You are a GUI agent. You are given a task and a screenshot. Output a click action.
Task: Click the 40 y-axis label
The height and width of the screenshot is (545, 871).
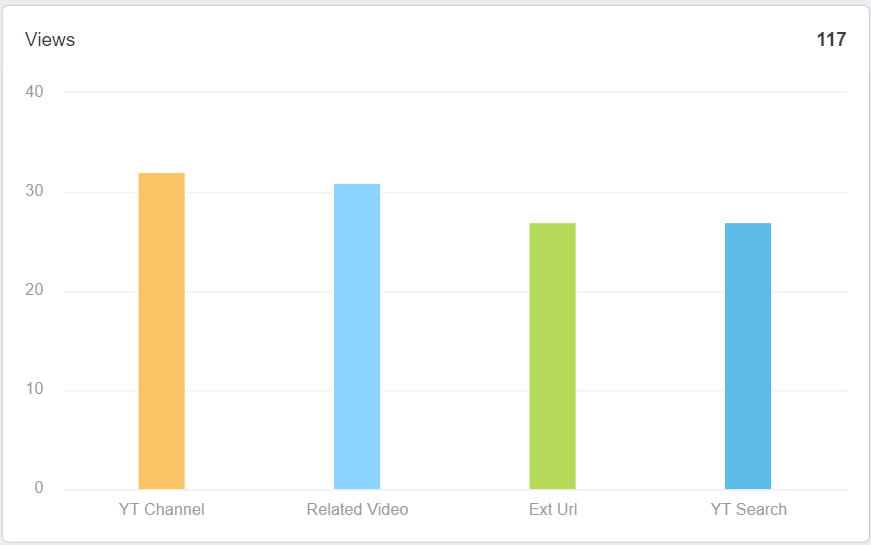click(34, 92)
